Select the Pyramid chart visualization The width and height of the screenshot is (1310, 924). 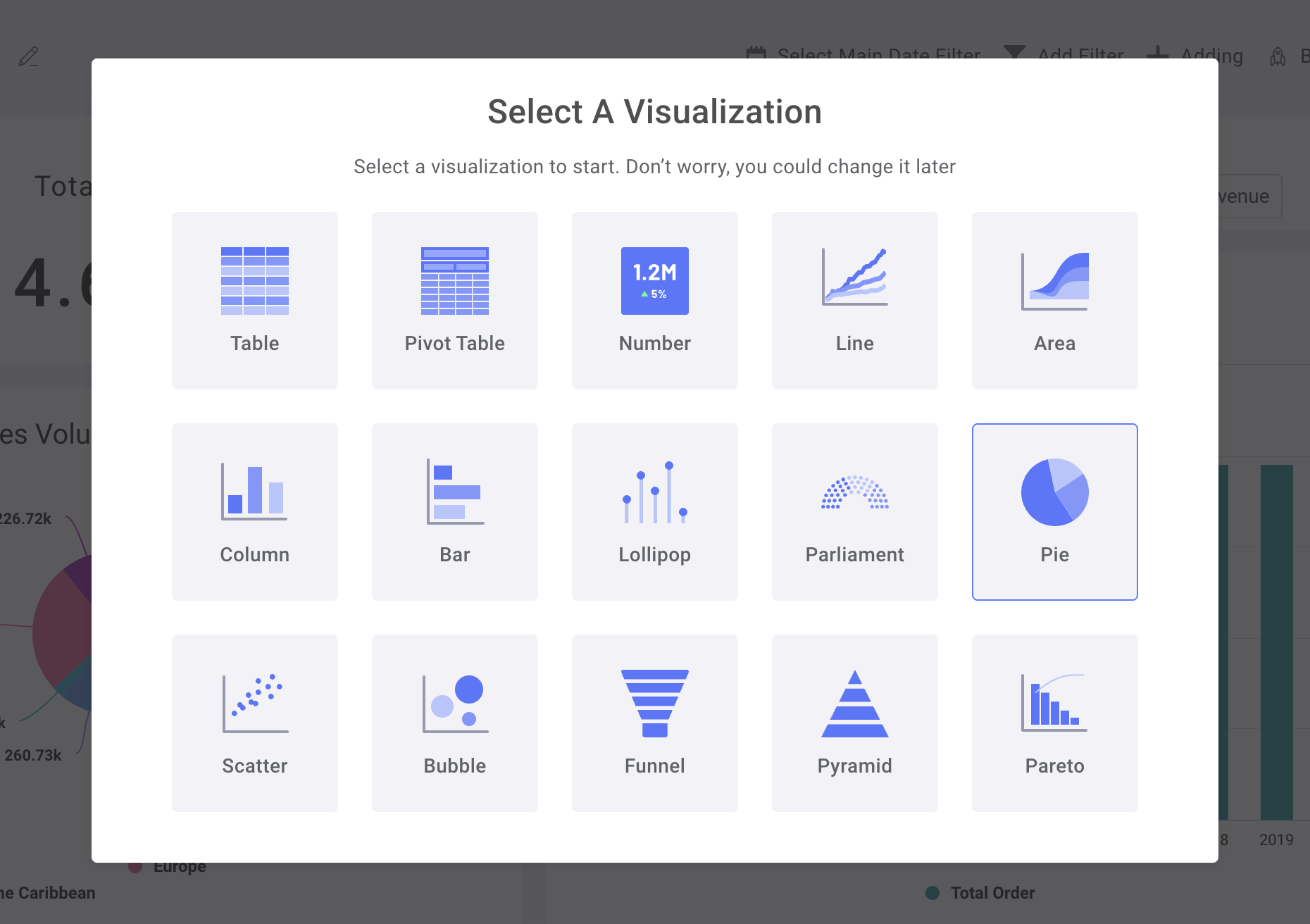click(x=854, y=723)
